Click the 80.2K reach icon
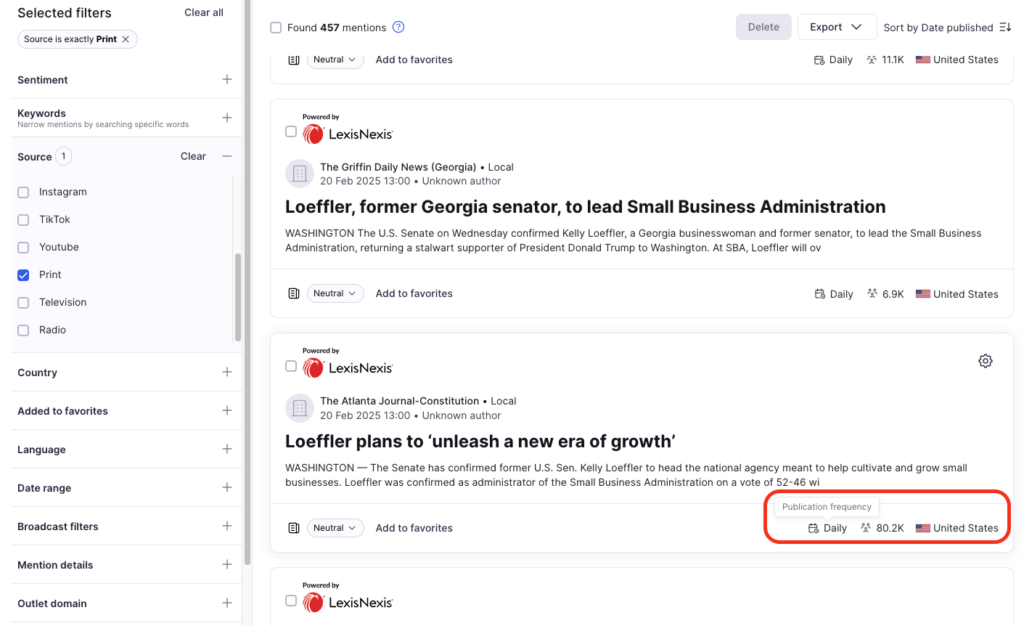The height and width of the screenshot is (626, 1024). tap(866, 528)
